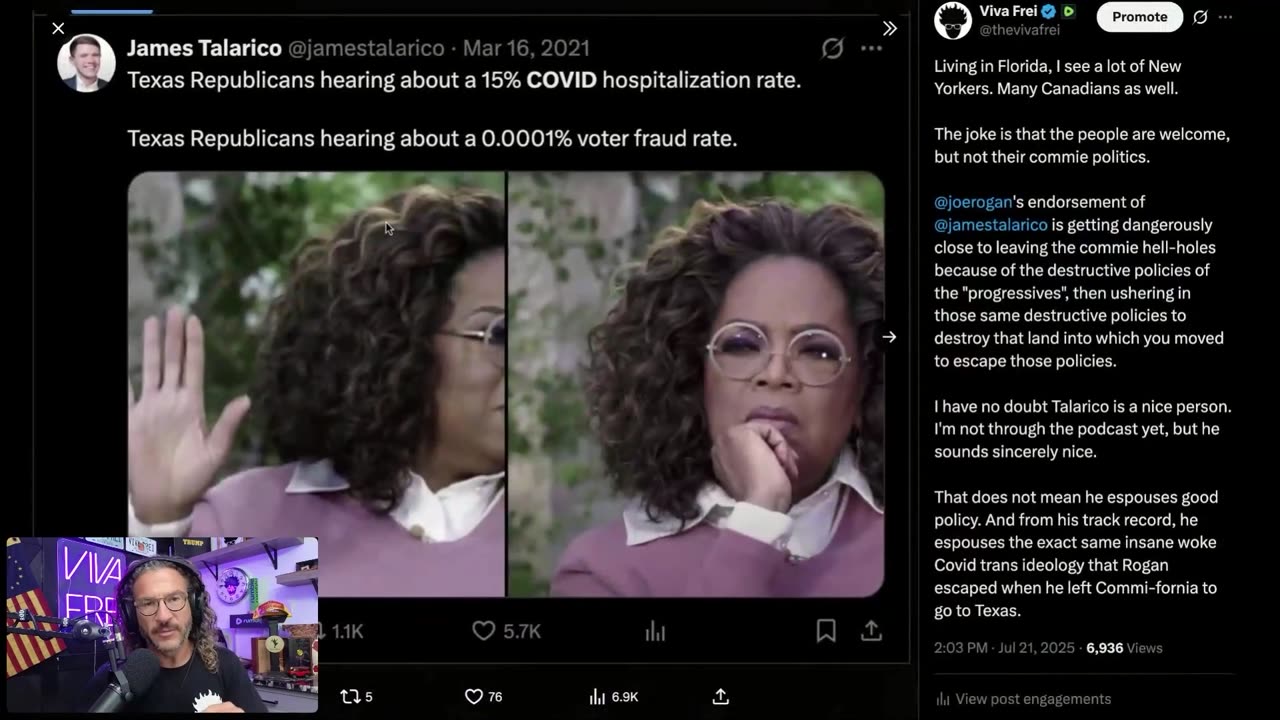Open Grok icon on James Talarico post
Image resolution: width=1280 pixels, height=720 pixels.
832,48
